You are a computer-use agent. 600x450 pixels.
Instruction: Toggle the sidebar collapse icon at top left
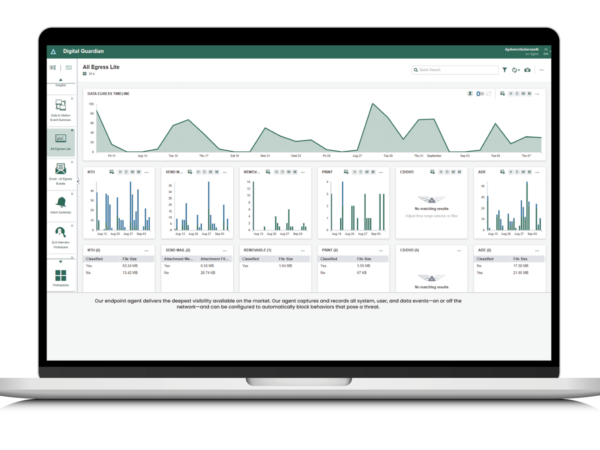[53, 68]
